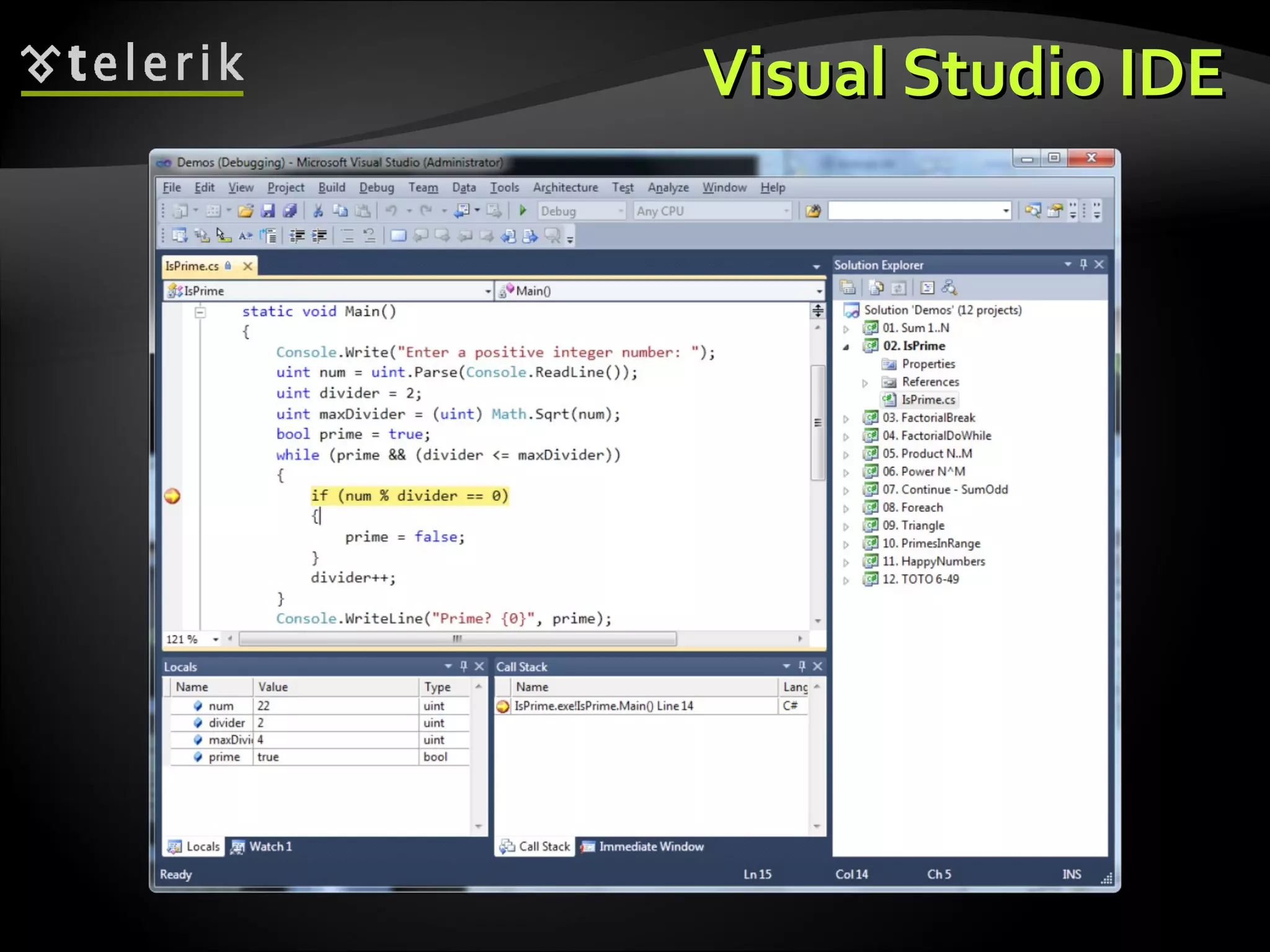Click the Navigate Backward icon

(462, 211)
